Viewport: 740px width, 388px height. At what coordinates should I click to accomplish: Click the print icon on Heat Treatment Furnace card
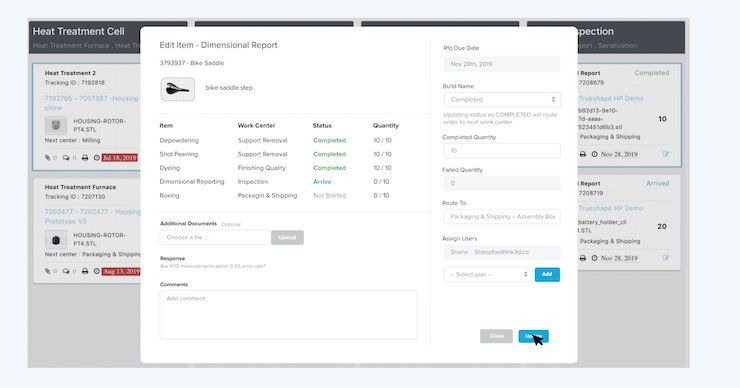point(85,271)
